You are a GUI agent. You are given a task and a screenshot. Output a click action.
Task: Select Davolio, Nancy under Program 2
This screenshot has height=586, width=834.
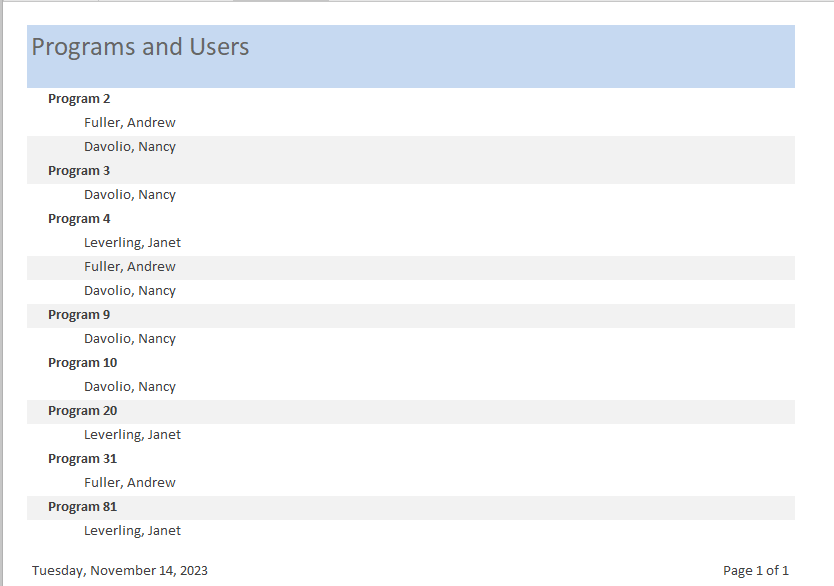point(130,147)
